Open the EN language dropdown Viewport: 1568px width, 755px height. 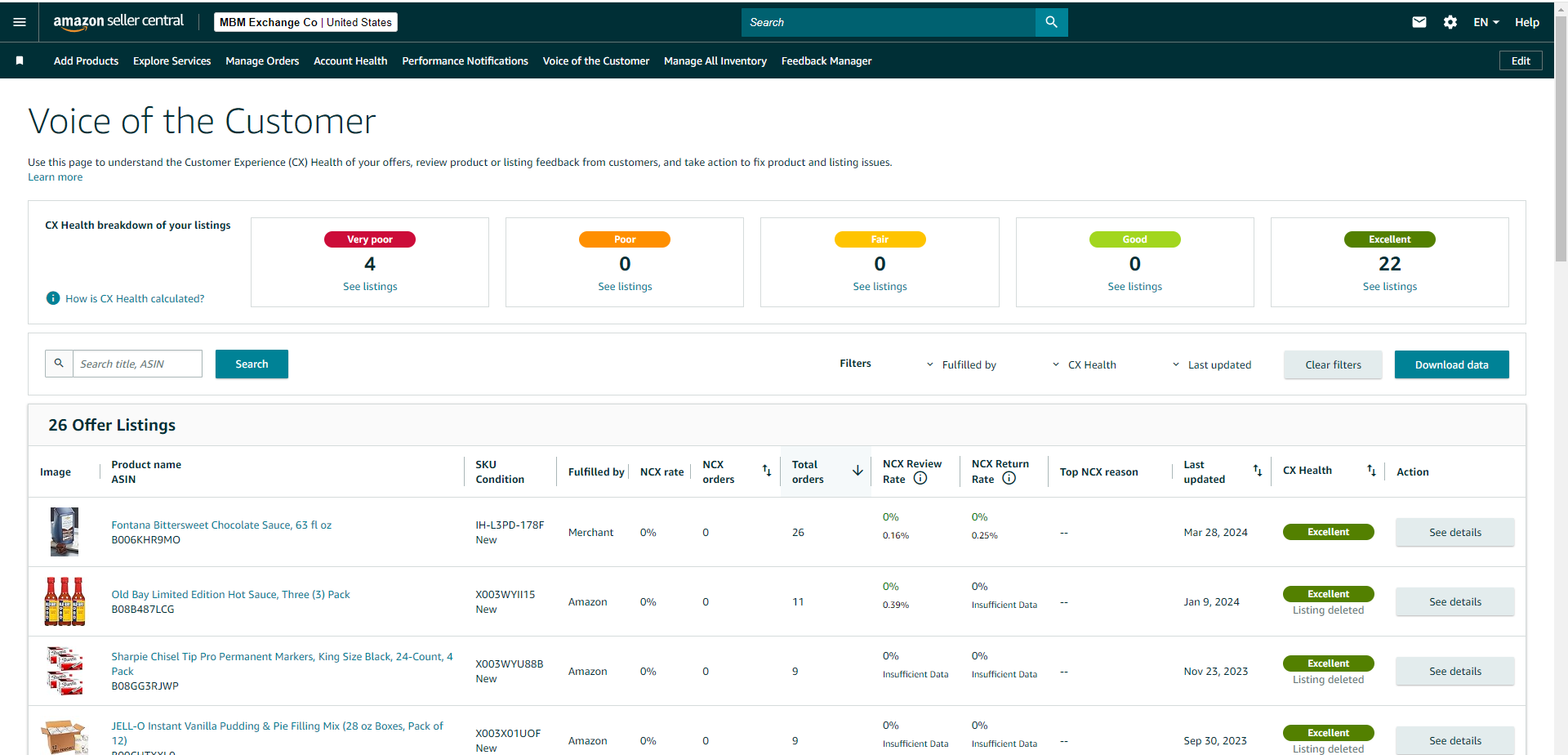click(x=1486, y=22)
